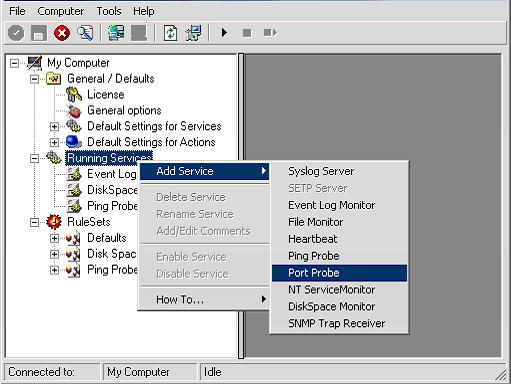Click the Ping Probe service icon
Viewport: 511px width, 384px height.
pos(74,206)
